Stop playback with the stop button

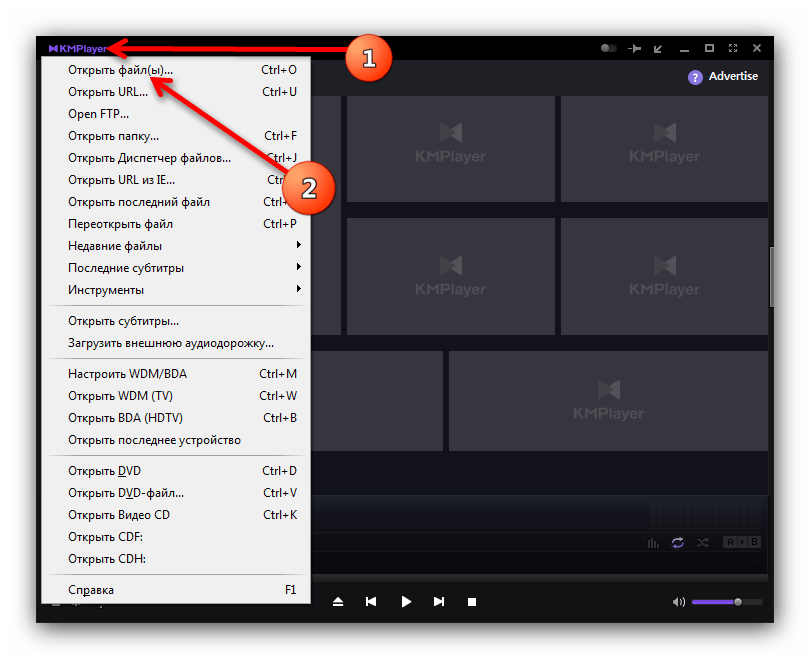click(x=472, y=602)
